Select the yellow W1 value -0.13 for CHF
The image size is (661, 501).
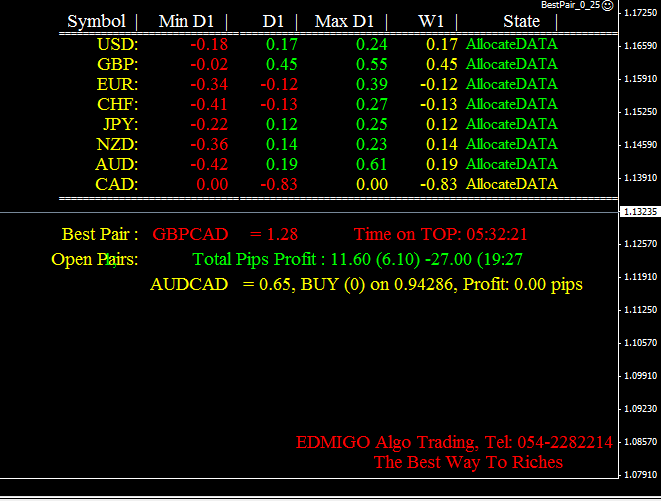coord(439,104)
